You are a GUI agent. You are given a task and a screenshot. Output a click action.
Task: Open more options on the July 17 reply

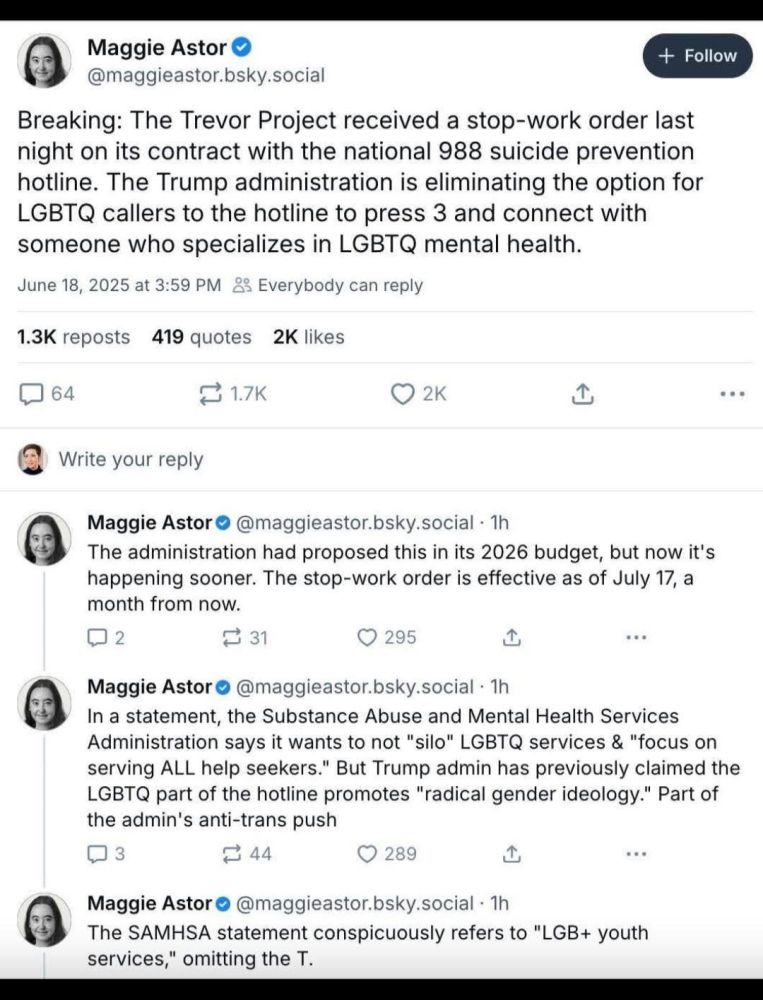636,637
